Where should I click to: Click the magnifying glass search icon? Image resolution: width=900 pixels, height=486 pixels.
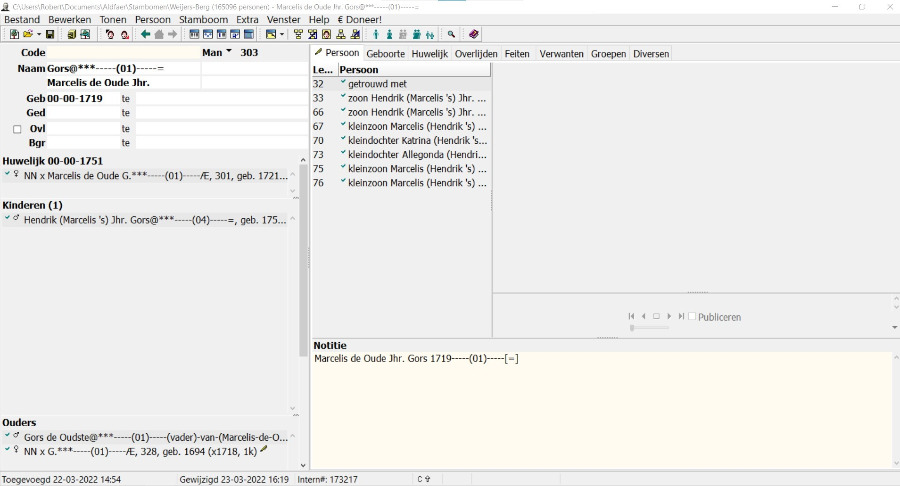click(x=452, y=35)
